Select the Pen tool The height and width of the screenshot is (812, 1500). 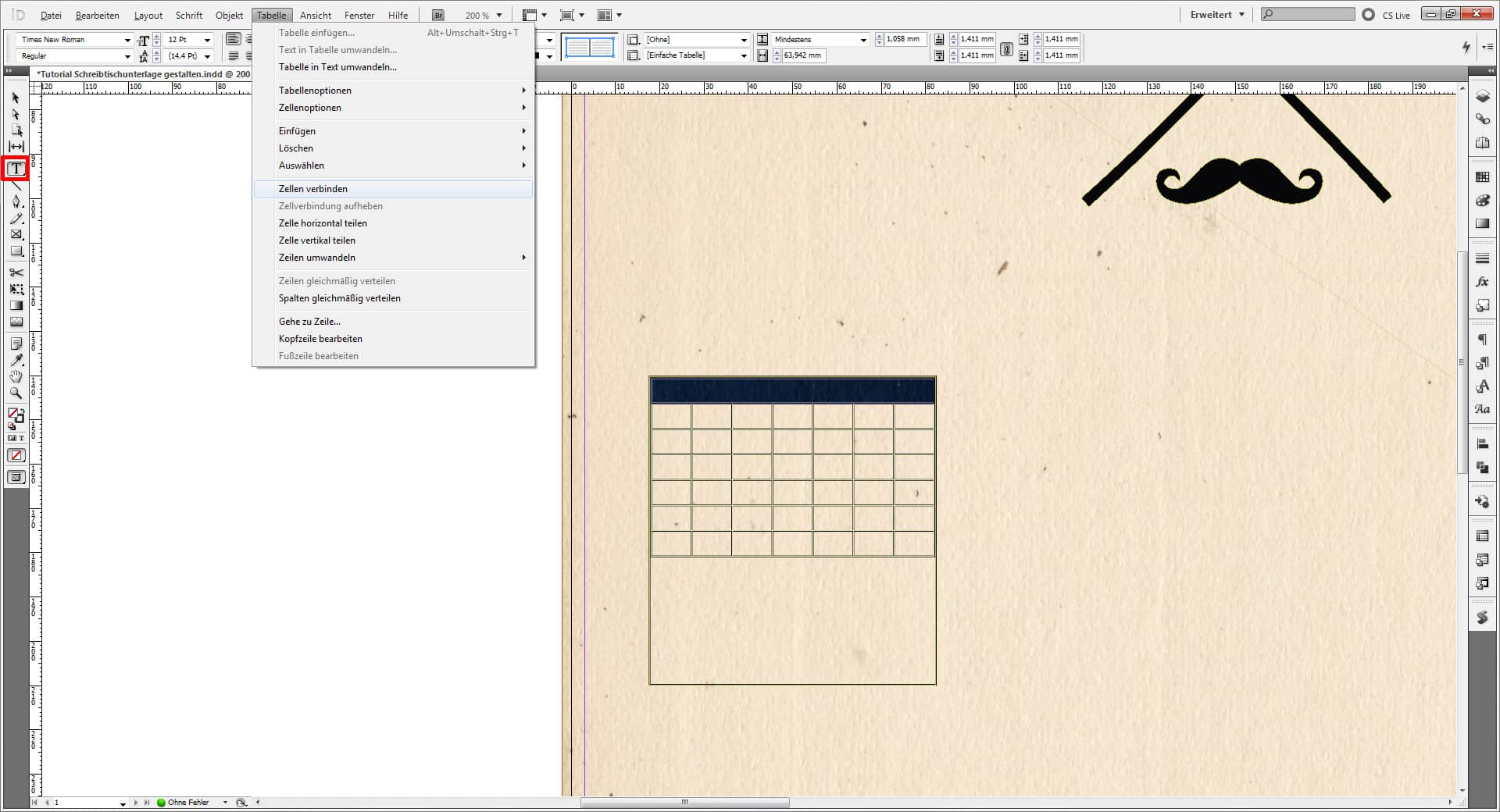coord(16,201)
